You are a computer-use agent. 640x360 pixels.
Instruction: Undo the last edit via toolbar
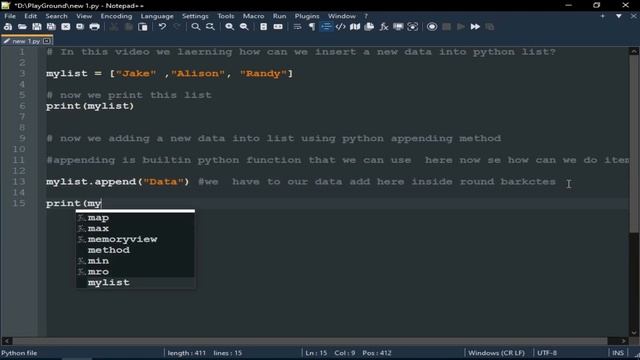click(x=162, y=27)
